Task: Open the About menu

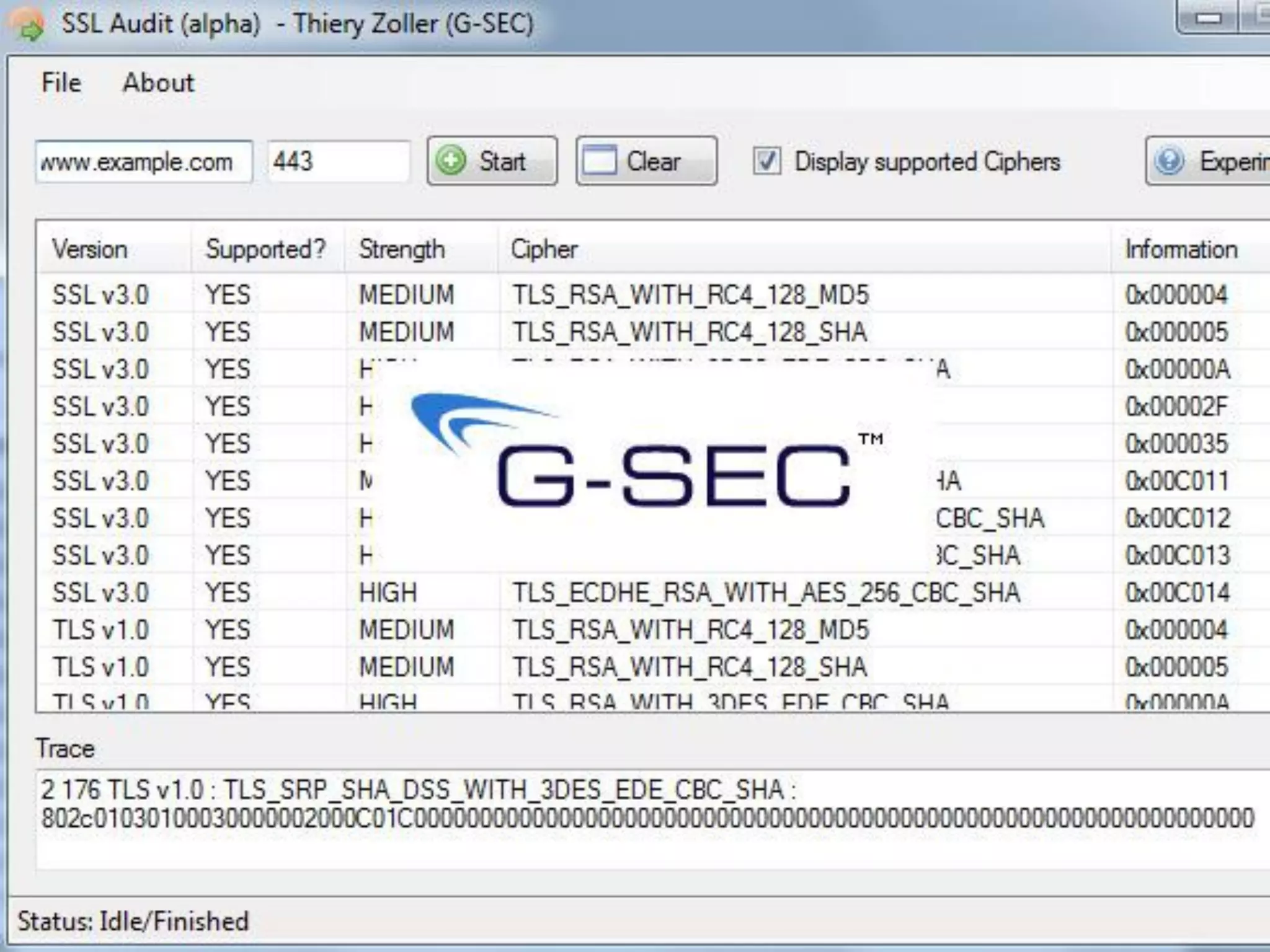Action: (158, 82)
